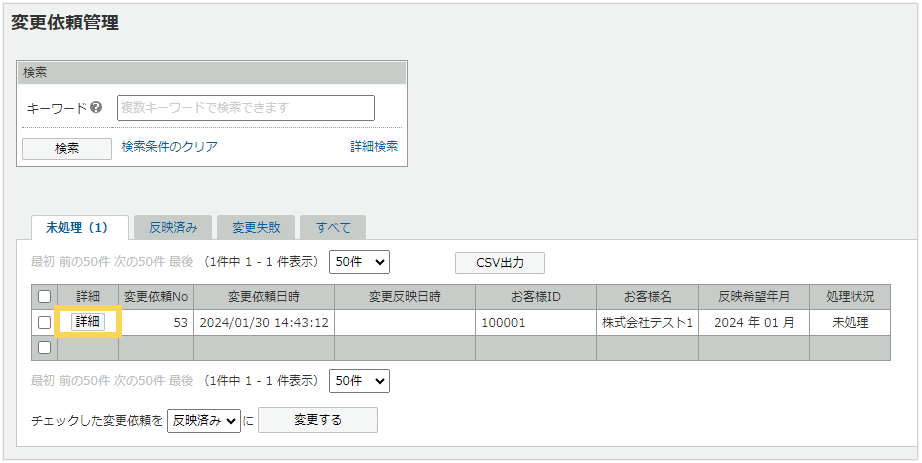This screenshot has width=922, height=463.
Task: Expand the bottom 50件 page size dropdown
Action: 358,381
